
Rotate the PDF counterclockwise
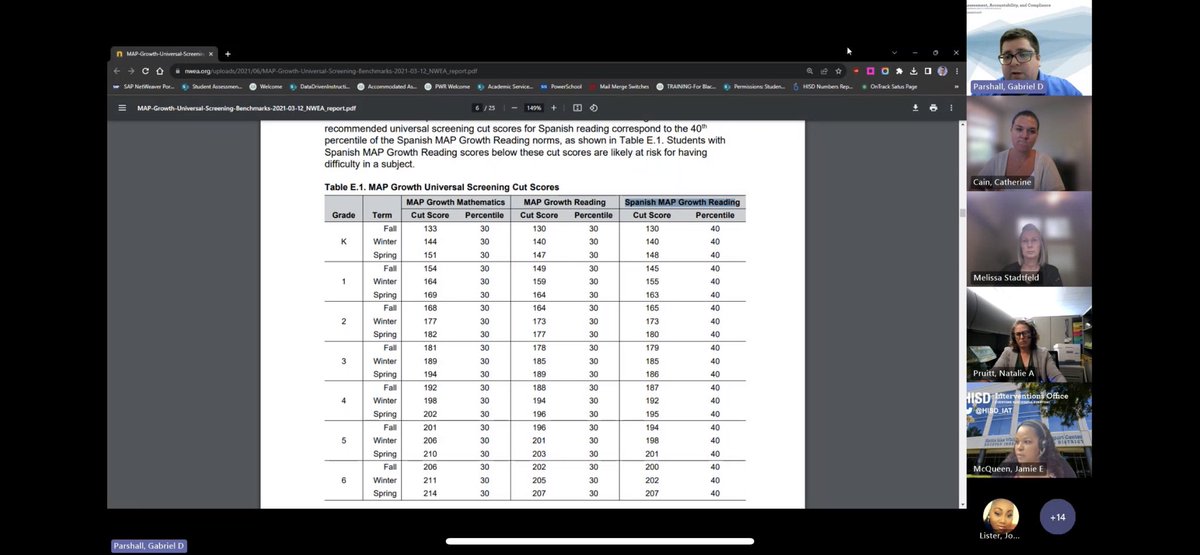pyautogui.click(x=594, y=108)
